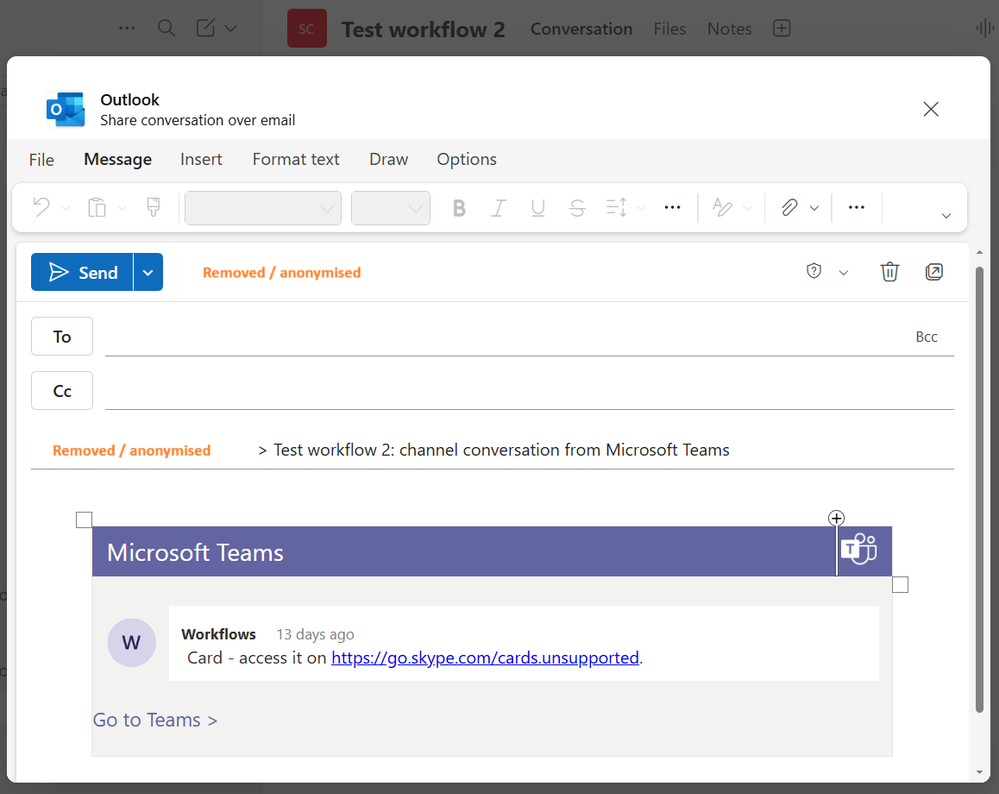
Task: Expand the Teams compose dropdown chevron
Action: click(231, 29)
